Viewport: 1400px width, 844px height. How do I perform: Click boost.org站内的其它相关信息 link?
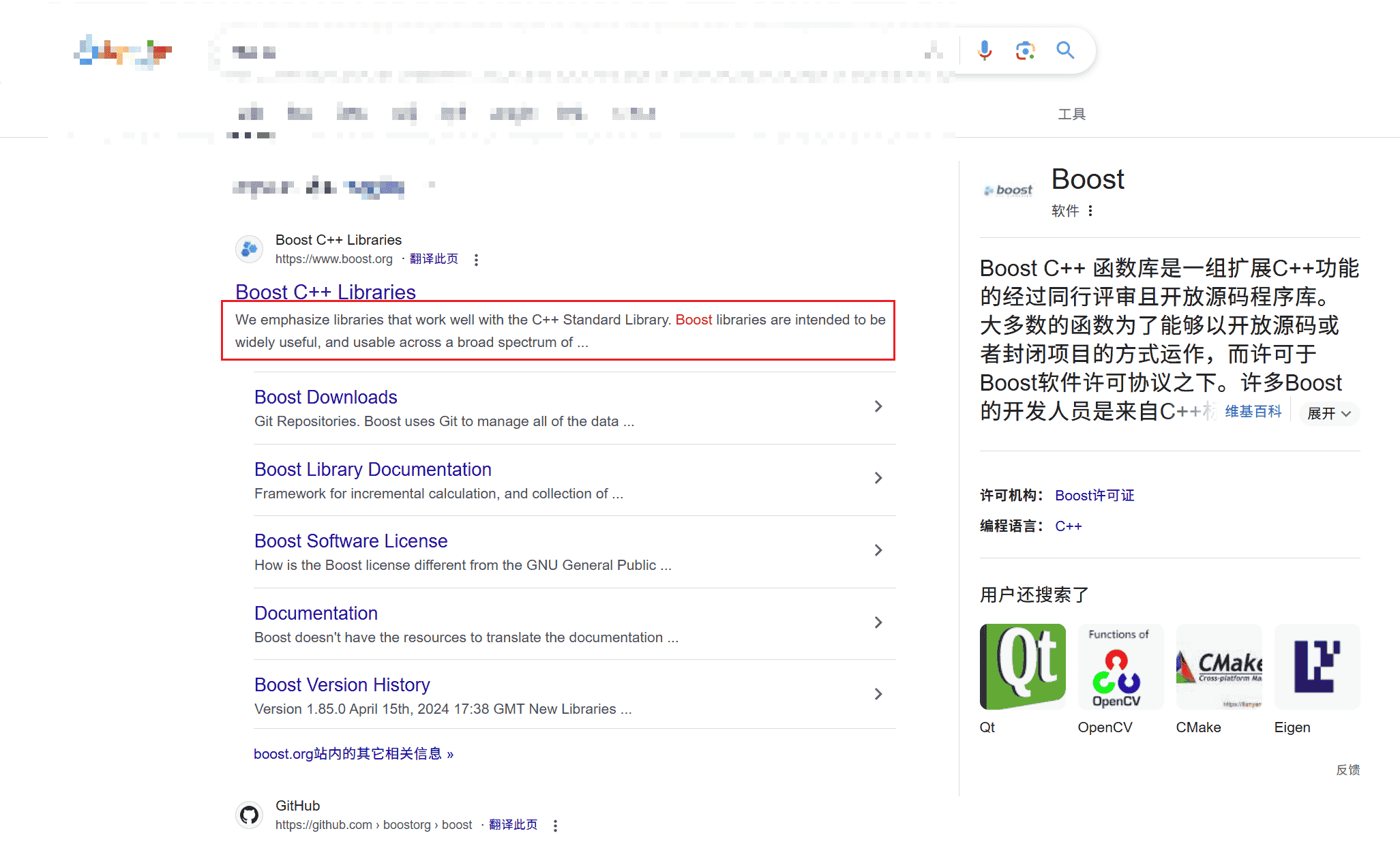click(353, 754)
